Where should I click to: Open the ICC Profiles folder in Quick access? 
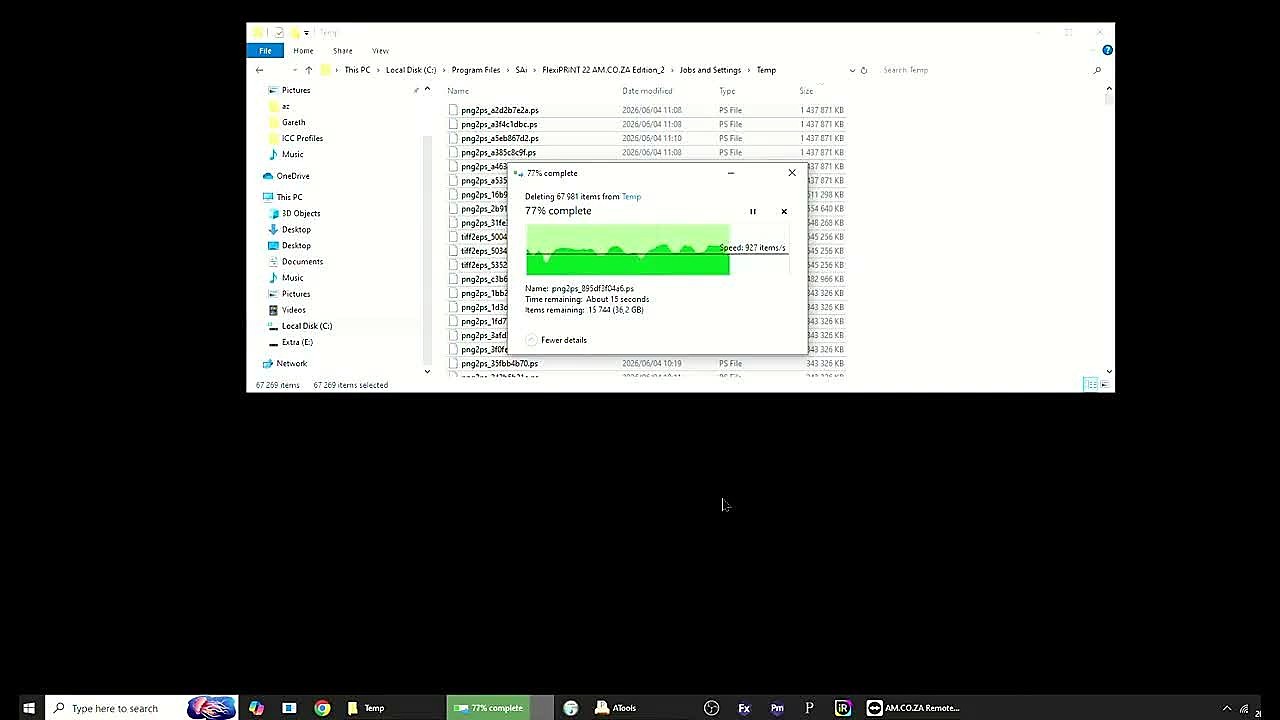295,138
